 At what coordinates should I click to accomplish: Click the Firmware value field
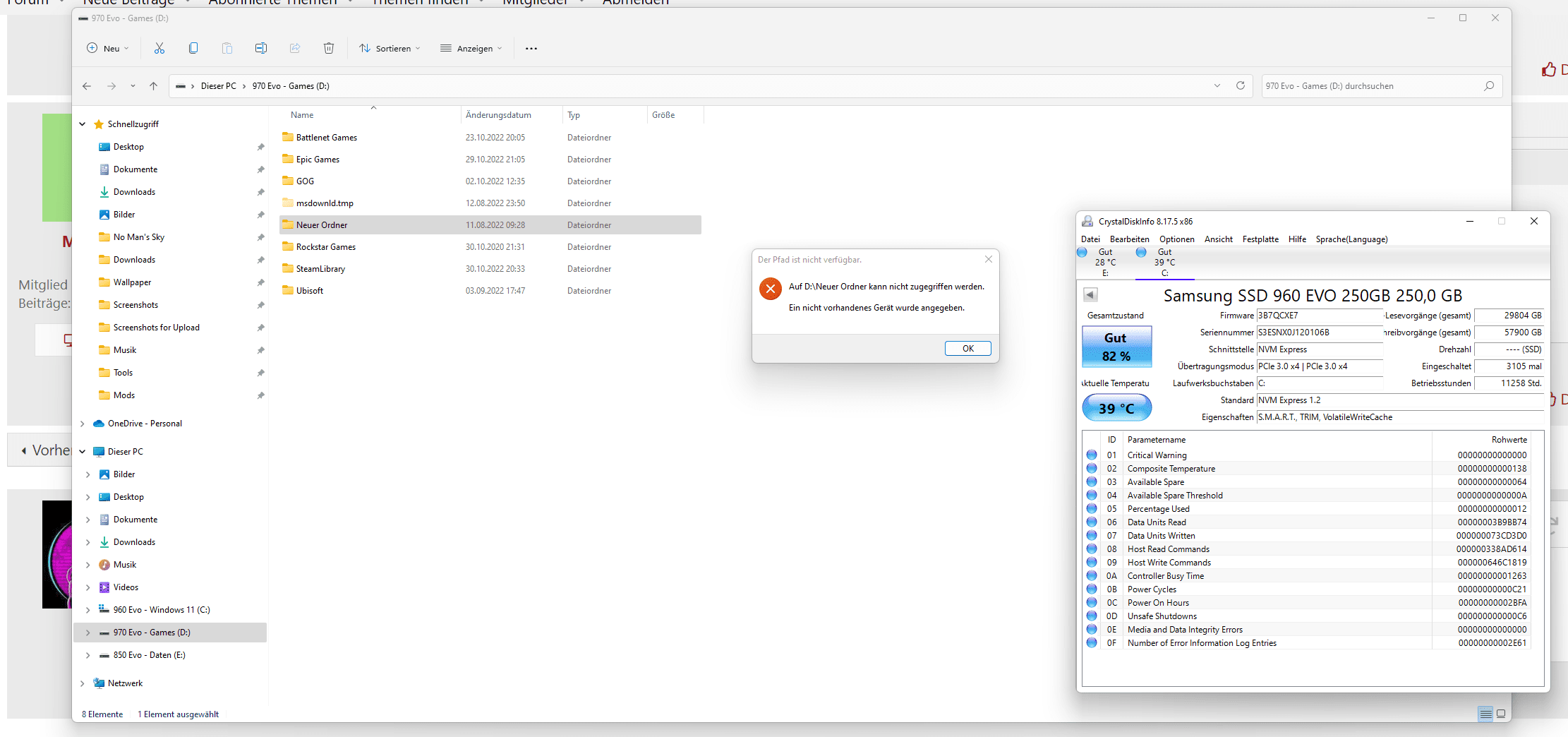[x=1320, y=316]
